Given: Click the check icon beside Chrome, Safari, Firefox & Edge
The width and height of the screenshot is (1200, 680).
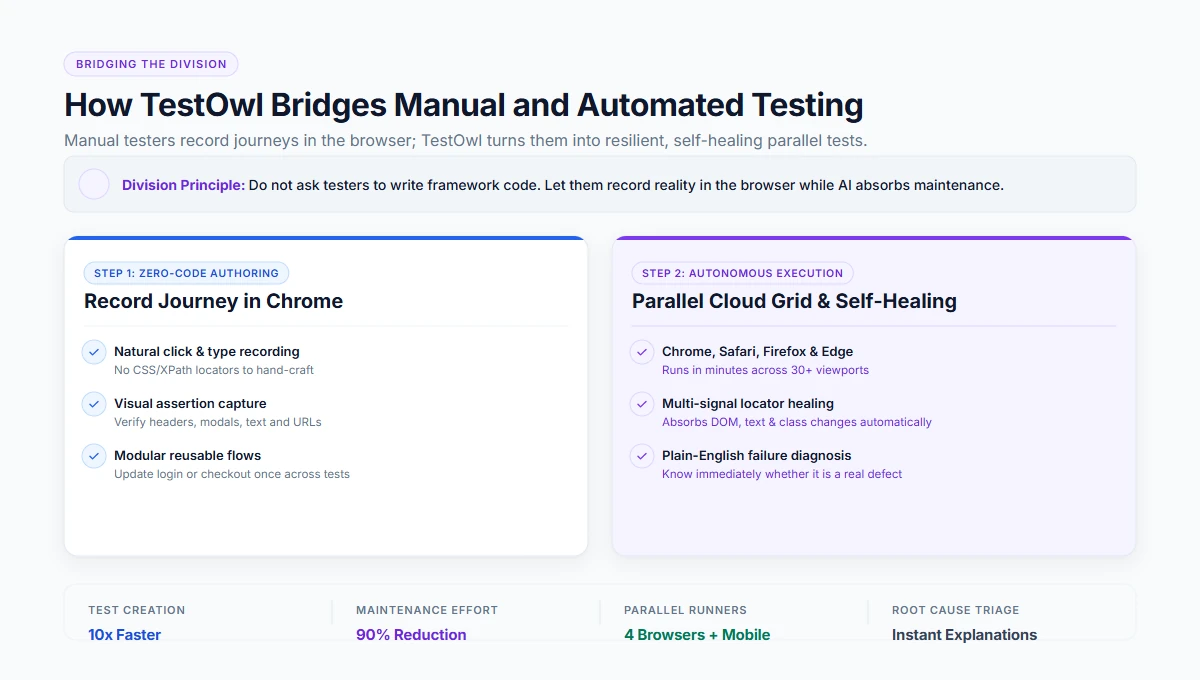Looking at the screenshot, I should tap(642, 352).
